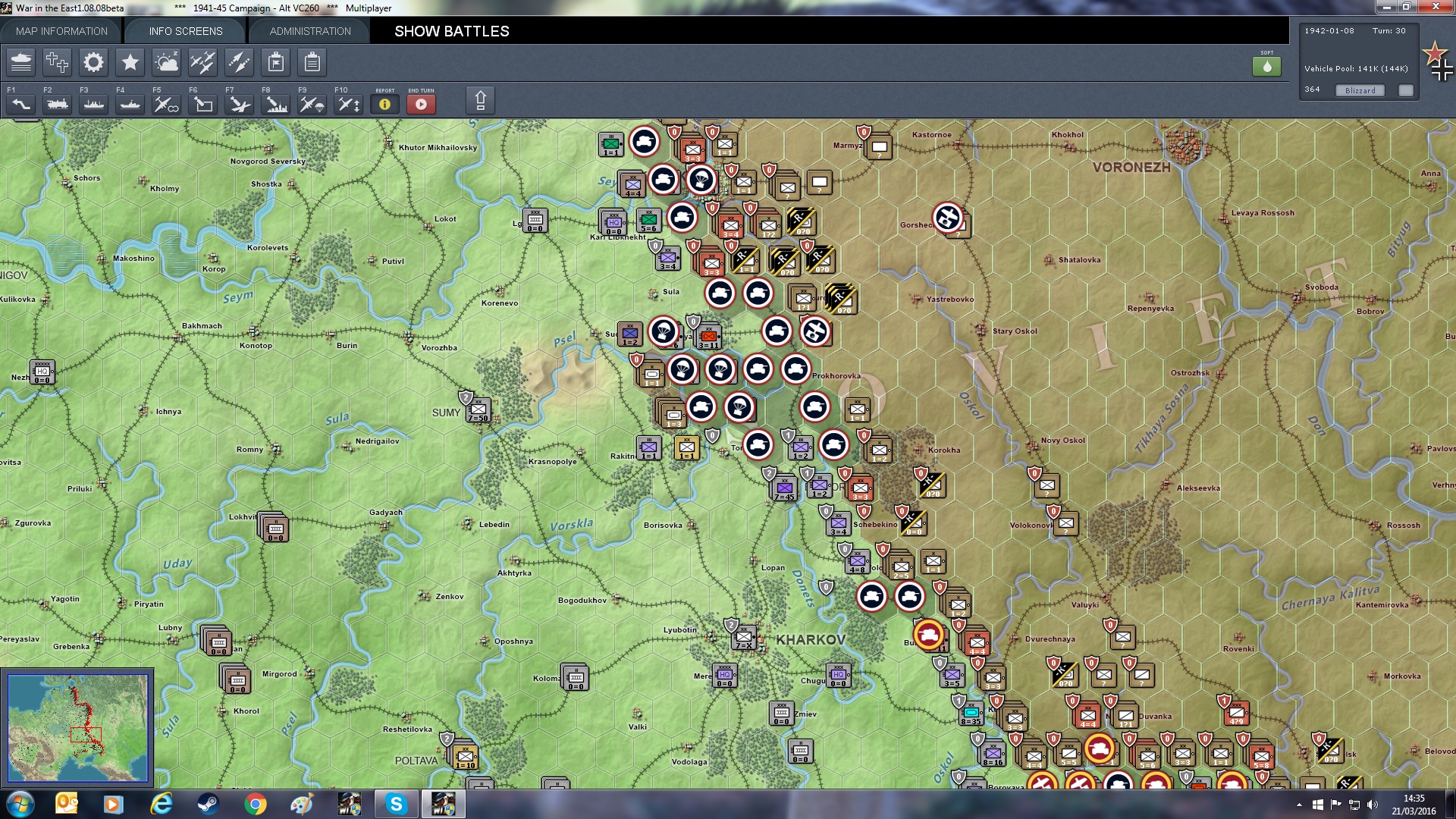Open the plain clipboard list icon
Image resolution: width=1456 pixels, height=819 pixels.
(312, 62)
